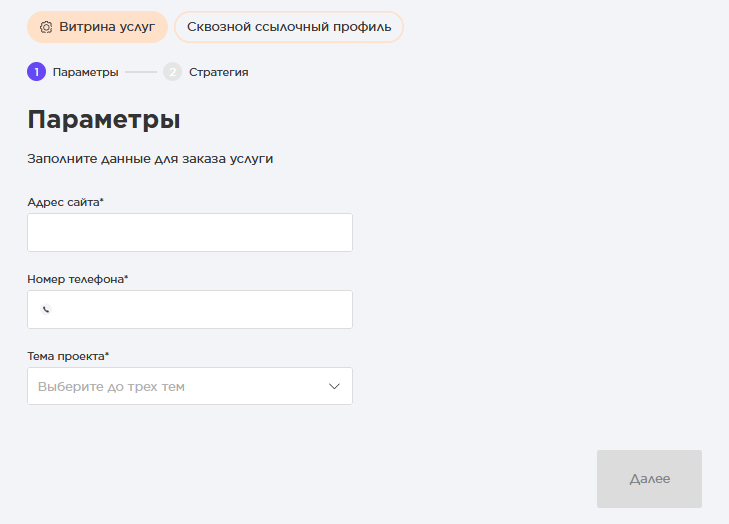Click the Адрес сайта* field label

66,202
